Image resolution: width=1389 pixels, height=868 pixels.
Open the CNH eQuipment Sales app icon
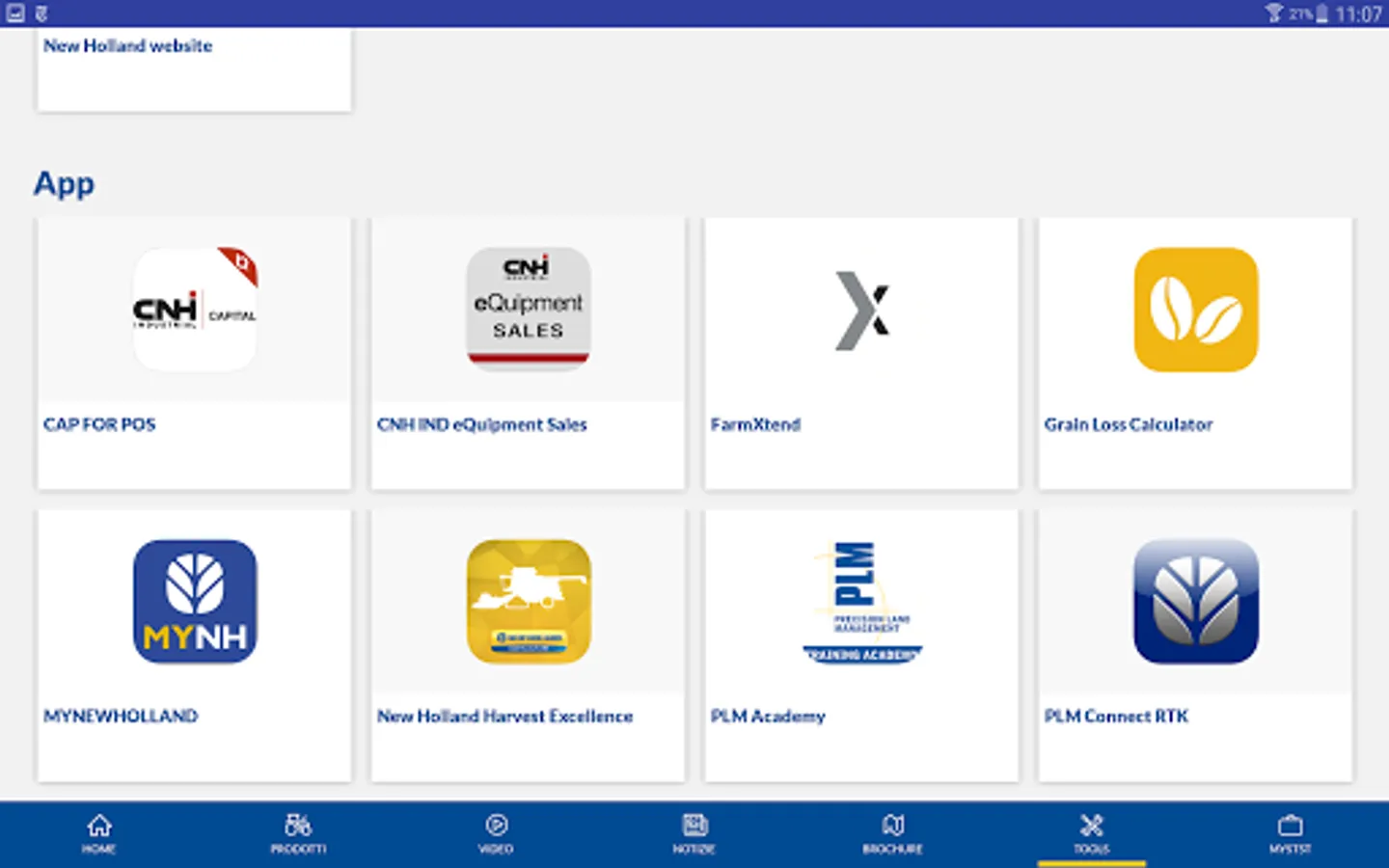click(529, 310)
